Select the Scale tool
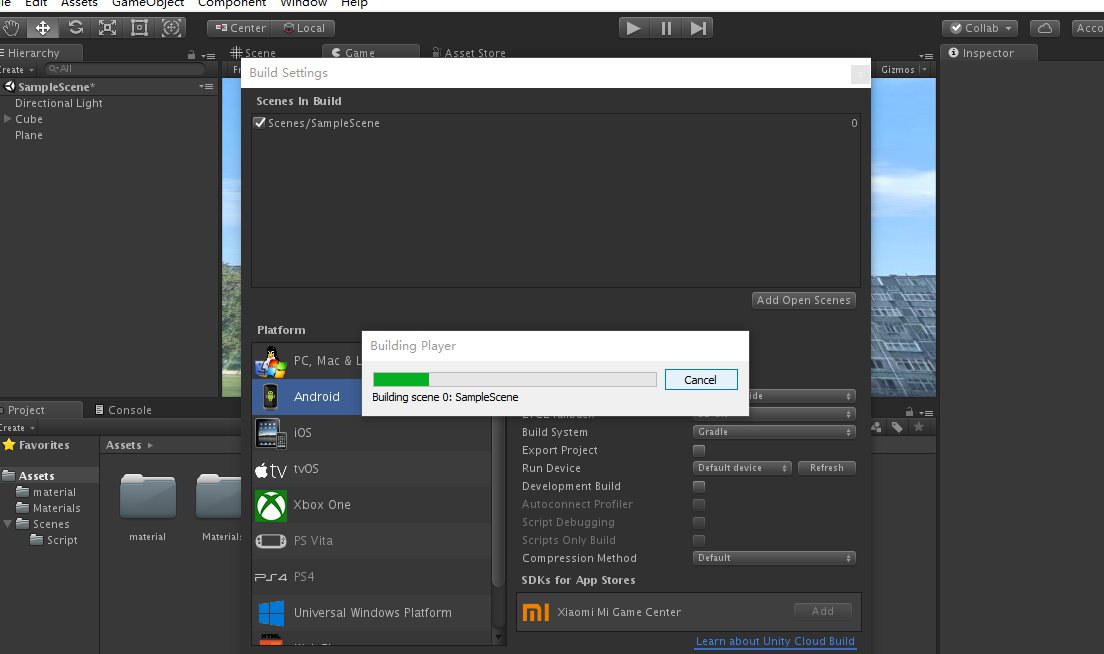This screenshot has height=654, width=1104. 106,27
